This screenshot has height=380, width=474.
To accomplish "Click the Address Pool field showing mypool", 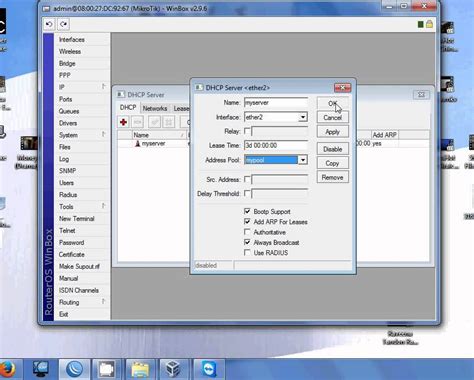I will point(271,160).
